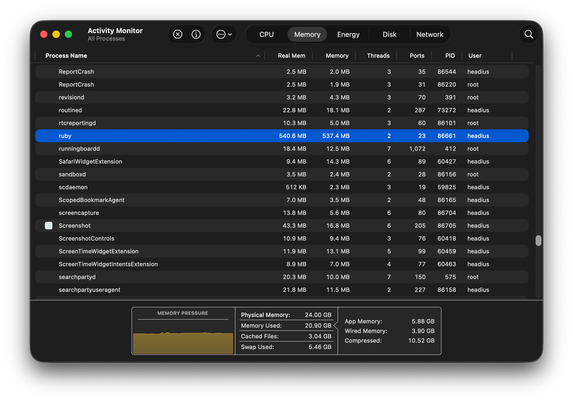The image size is (573, 402).
Task: Sort by the User column header
Action: (x=475, y=56)
